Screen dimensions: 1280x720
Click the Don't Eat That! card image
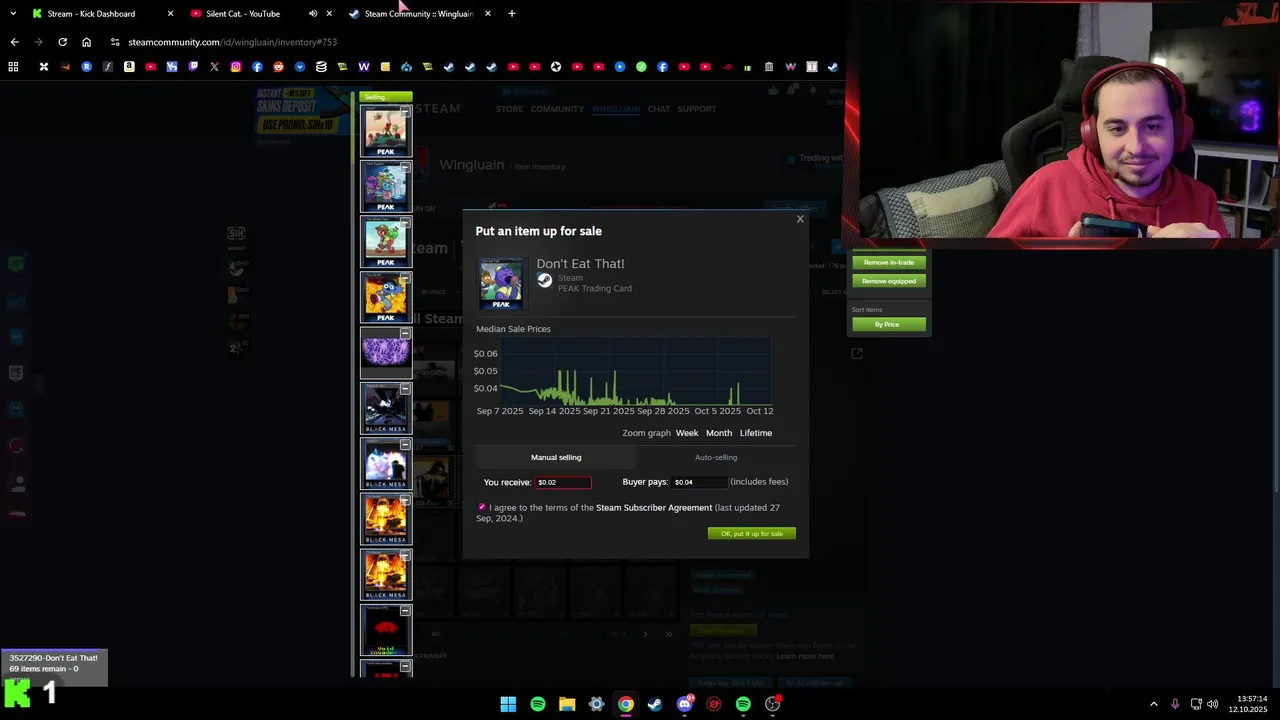point(501,283)
